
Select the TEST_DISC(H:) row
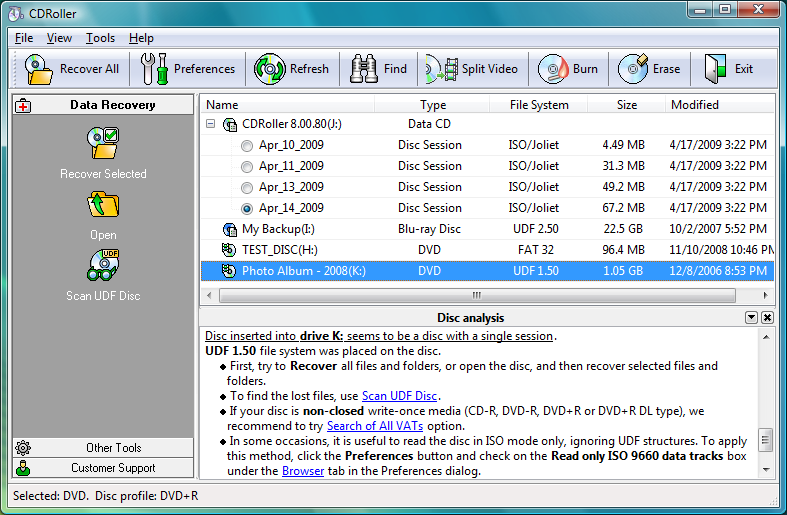point(487,249)
